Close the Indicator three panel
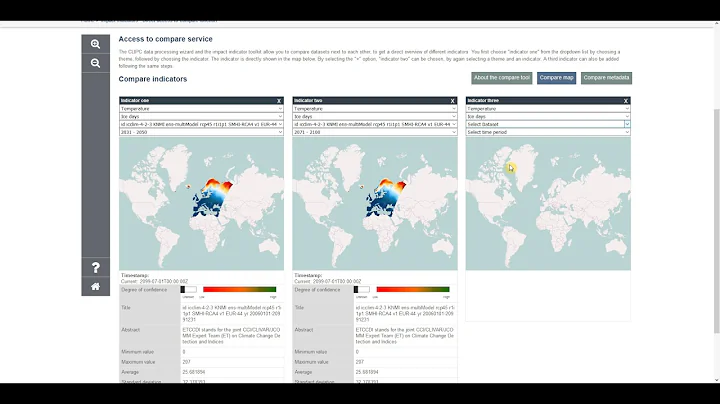Viewport: 720px width, 404px height. coord(626,101)
